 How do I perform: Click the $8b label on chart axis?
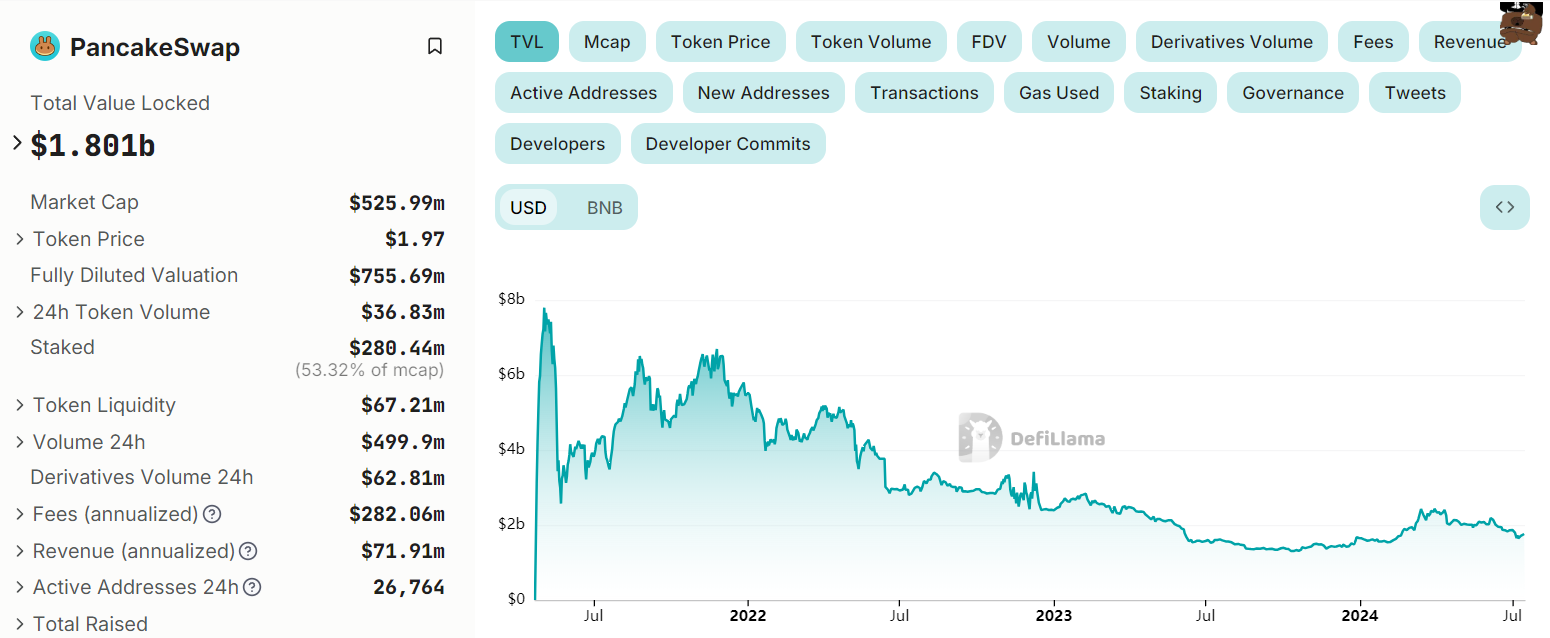tap(511, 298)
